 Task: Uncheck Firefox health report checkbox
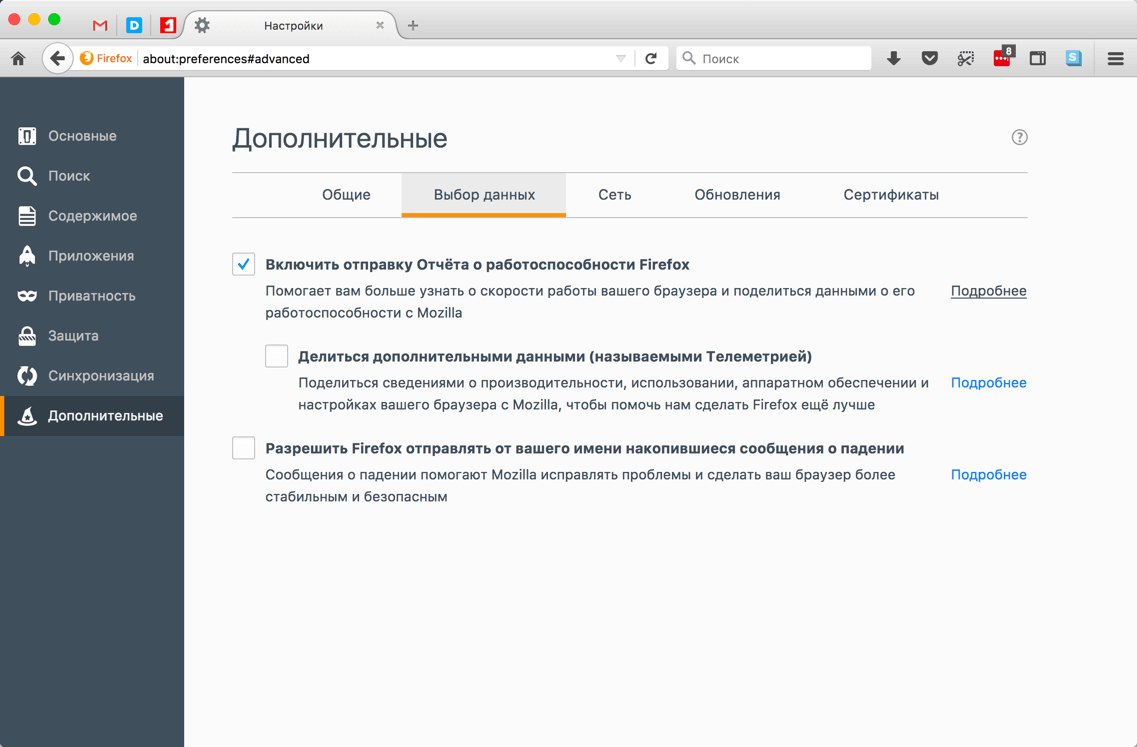244,264
